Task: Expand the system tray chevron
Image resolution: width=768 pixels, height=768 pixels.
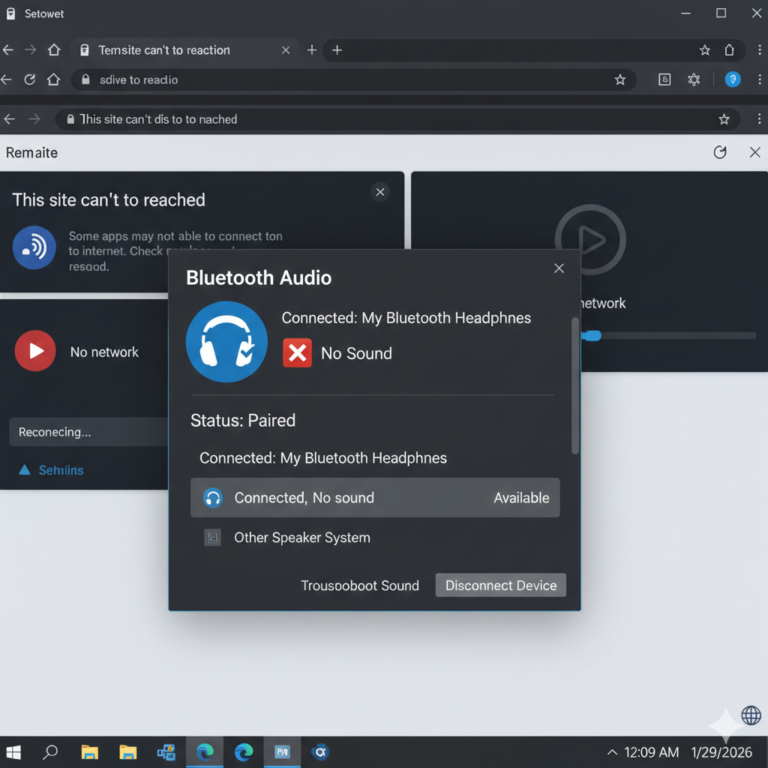Action: click(x=612, y=752)
